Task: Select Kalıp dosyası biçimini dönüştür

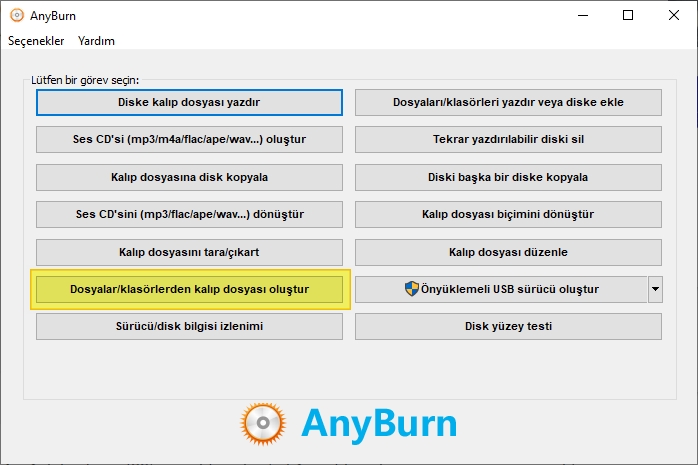Action: [x=508, y=214]
